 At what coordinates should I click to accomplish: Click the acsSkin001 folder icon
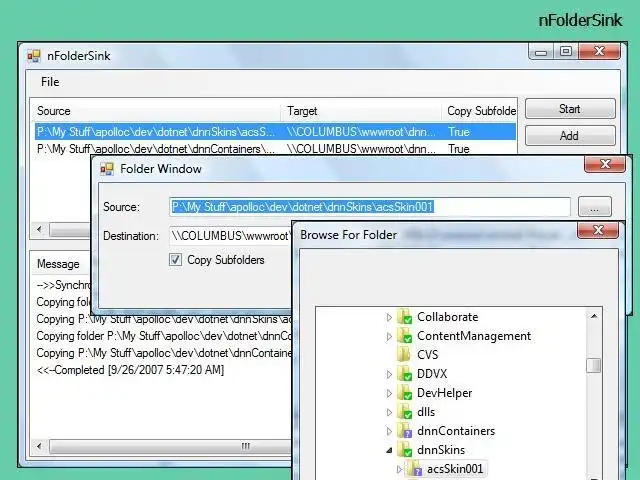pyautogui.click(x=416, y=469)
